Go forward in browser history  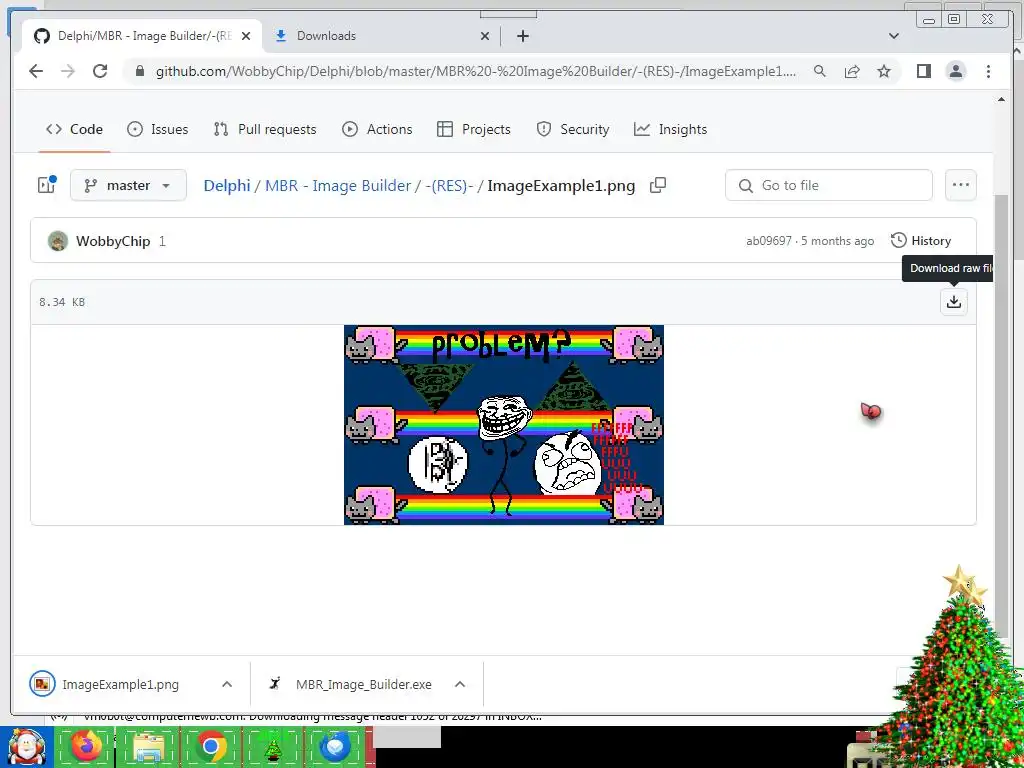tap(68, 71)
